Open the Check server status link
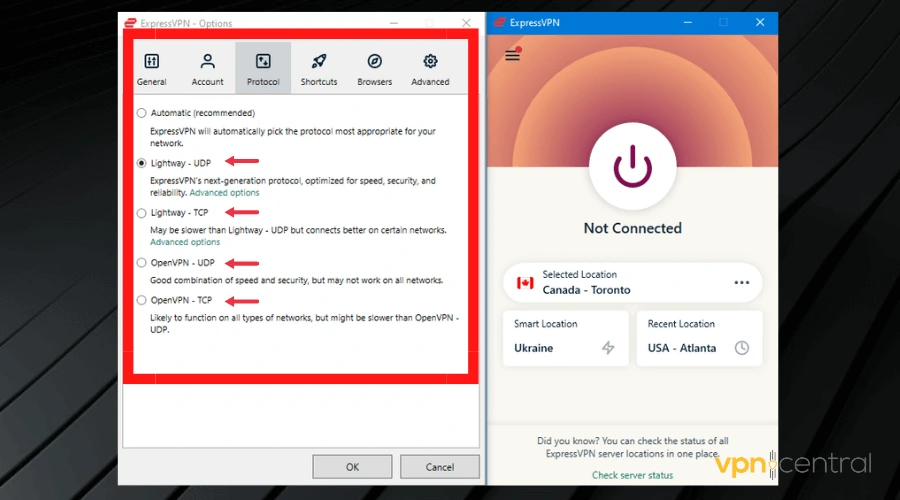Viewport: 900px width, 500px height. tap(633, 475)
